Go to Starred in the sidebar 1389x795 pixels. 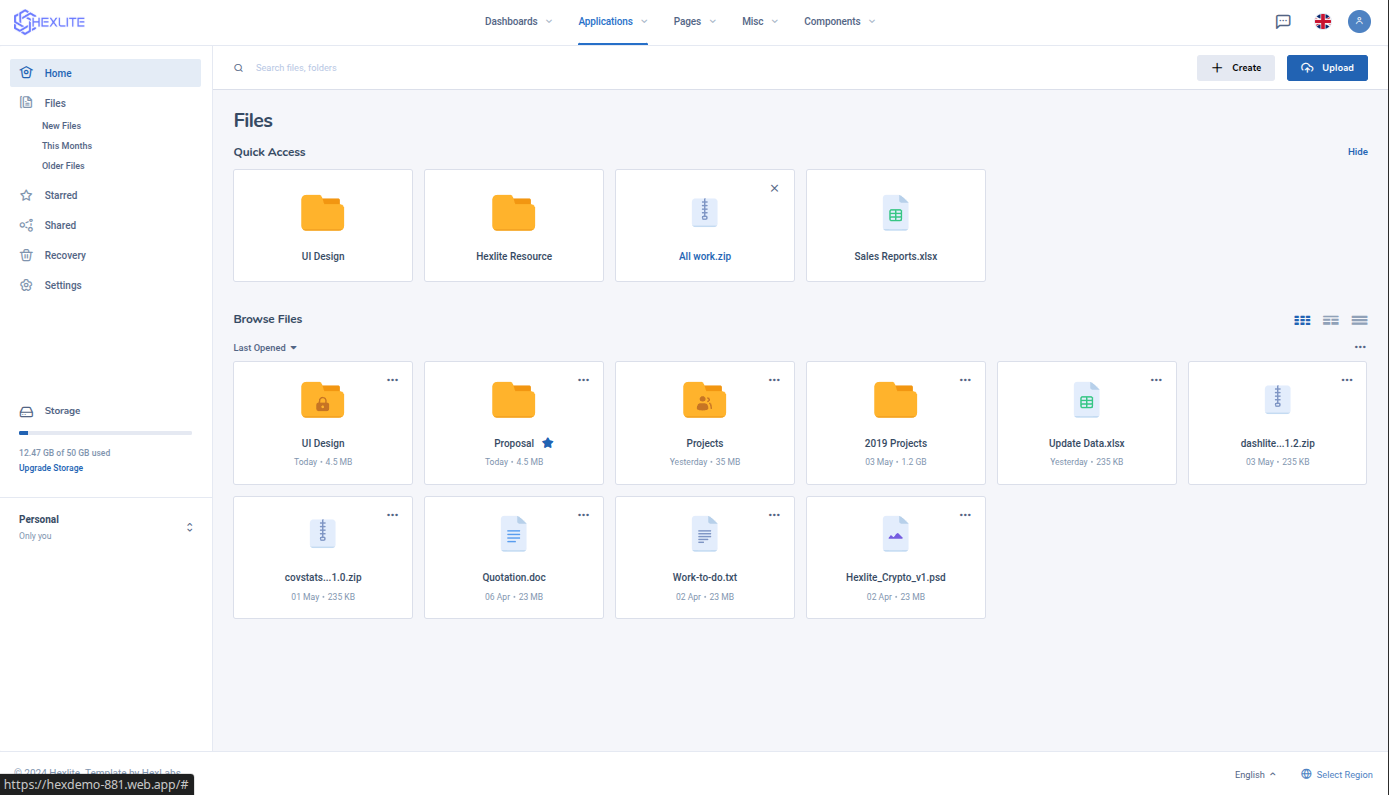(60, 195)
